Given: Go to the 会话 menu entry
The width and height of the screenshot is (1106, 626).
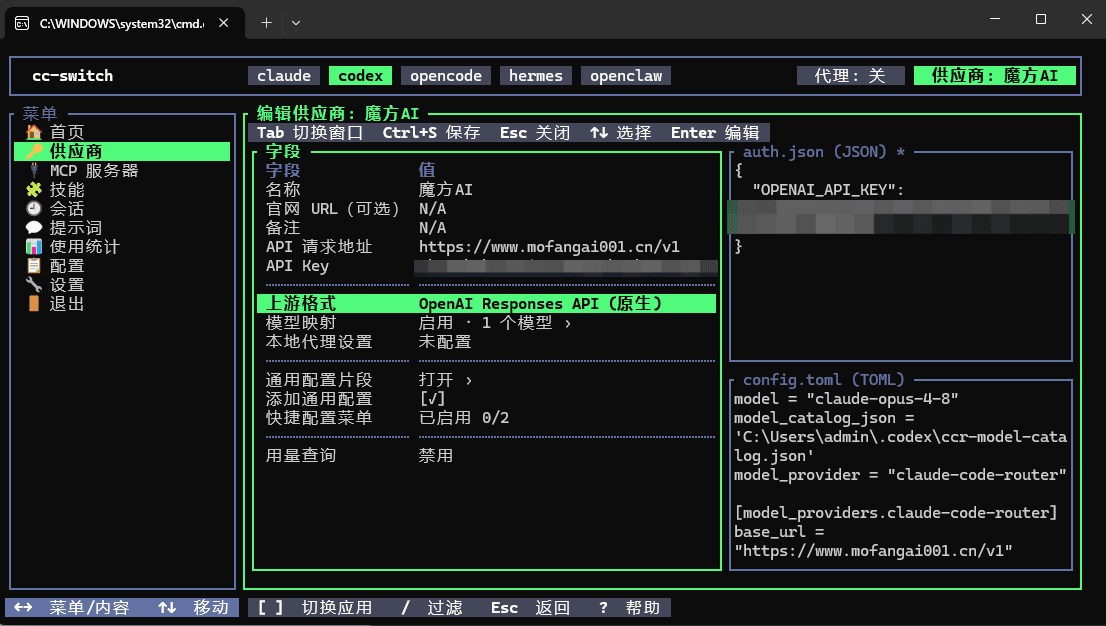Looking at the screenshot, I should (x=67, y=208).
